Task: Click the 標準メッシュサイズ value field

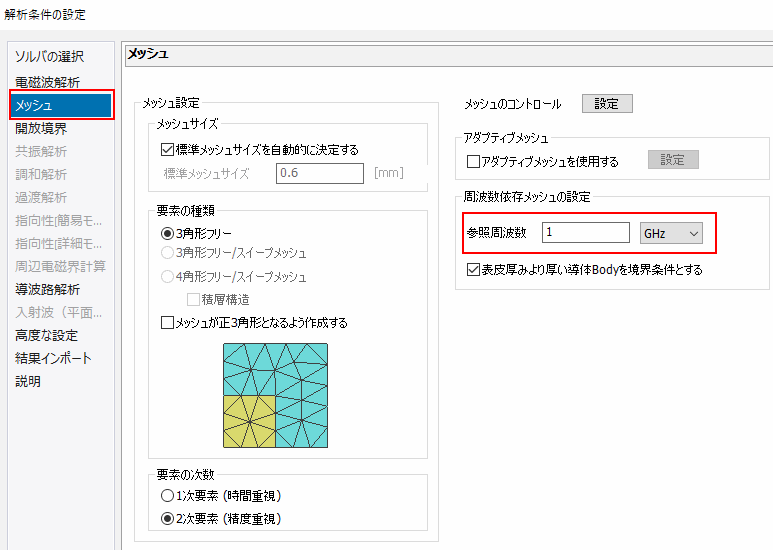Action: pyautogui.click(x=320, y=173)
